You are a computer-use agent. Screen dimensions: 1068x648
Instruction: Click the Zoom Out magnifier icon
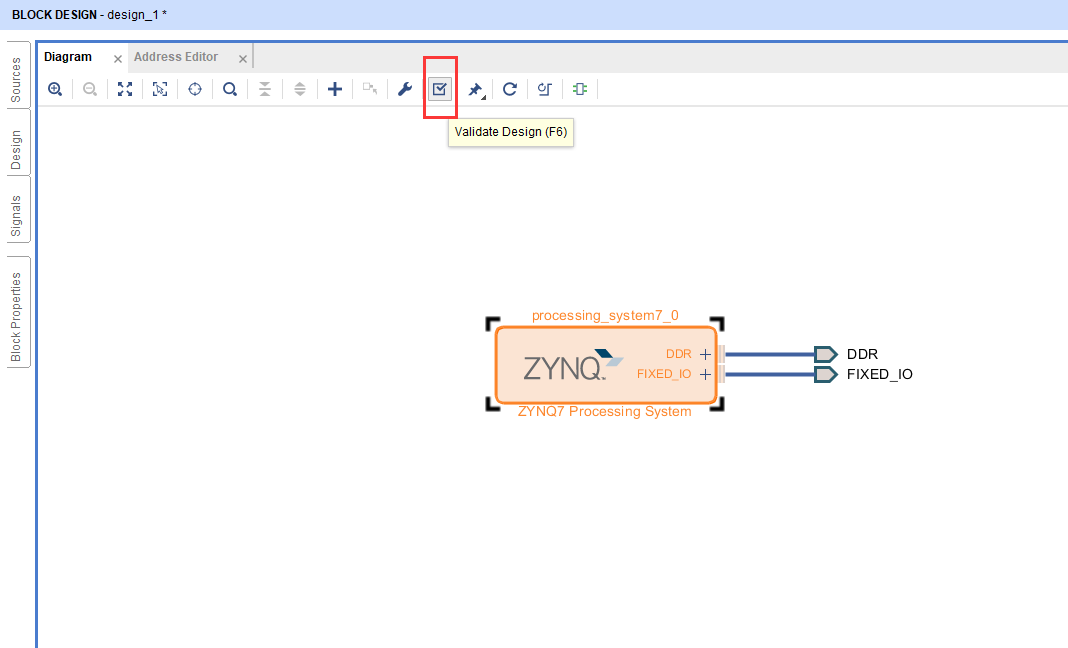[90, 89]
